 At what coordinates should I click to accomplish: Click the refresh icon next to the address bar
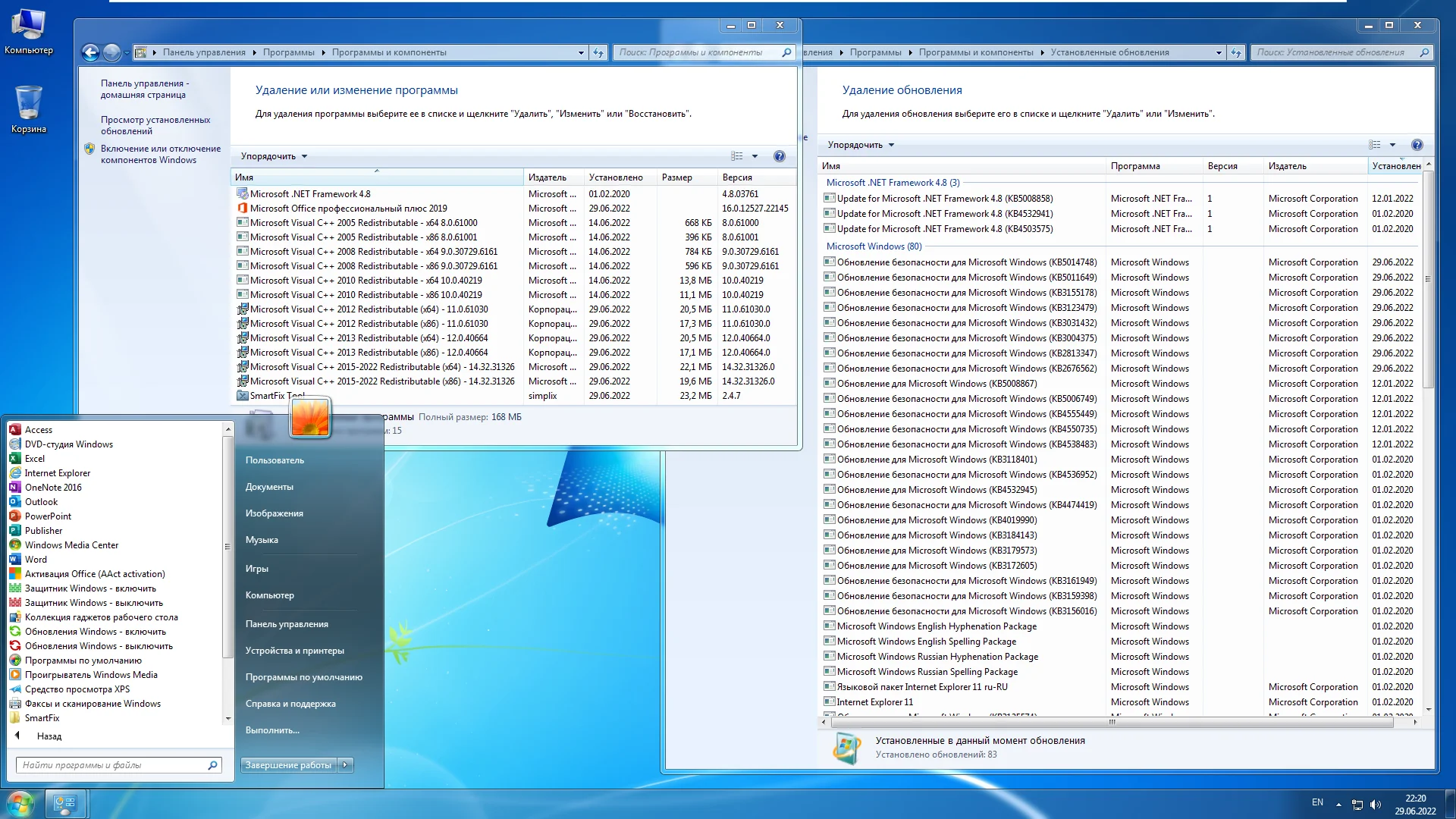(x=598, y=52)
